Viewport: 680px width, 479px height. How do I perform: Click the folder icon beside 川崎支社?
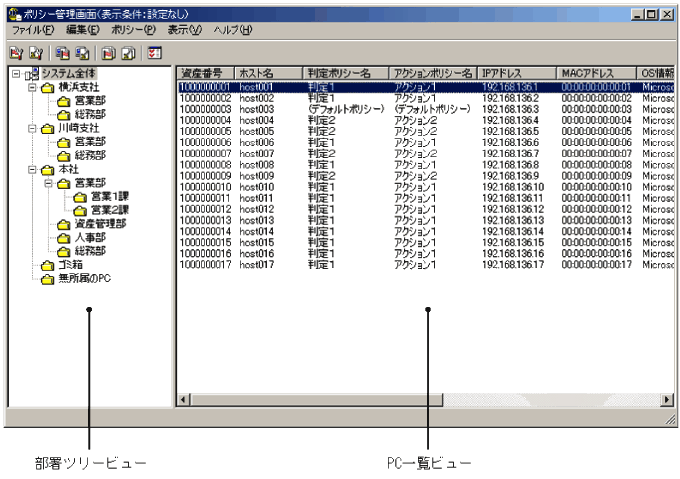tap(47, 129)
